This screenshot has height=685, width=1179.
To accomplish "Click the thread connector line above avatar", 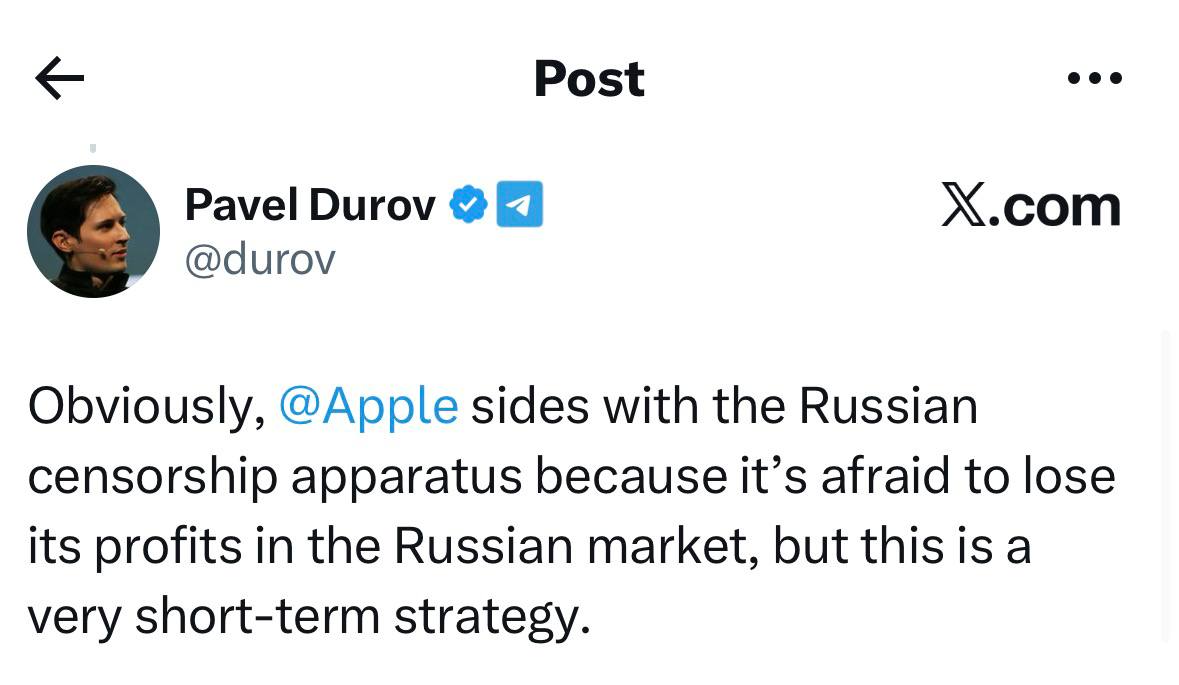I will 93,148.
